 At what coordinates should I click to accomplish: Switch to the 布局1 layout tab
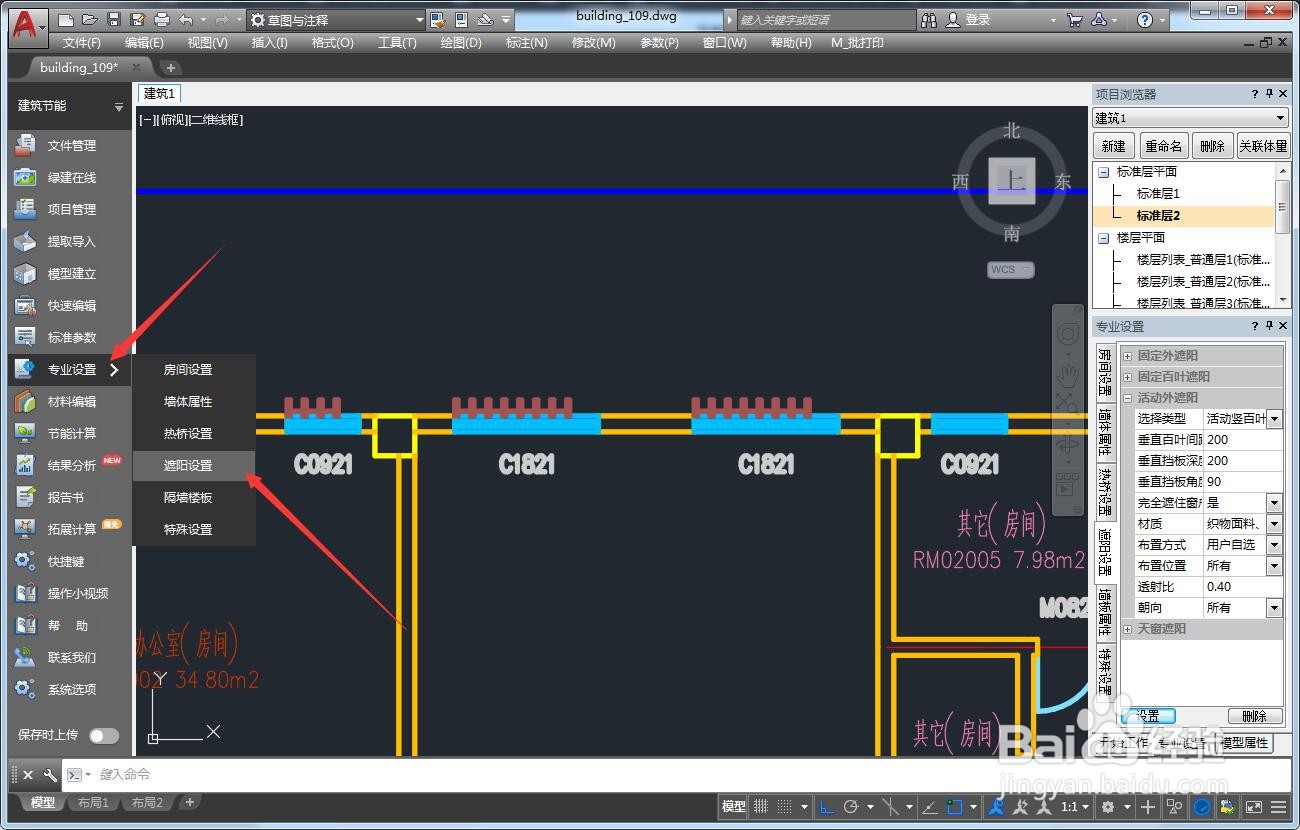[x=93, y=803]
